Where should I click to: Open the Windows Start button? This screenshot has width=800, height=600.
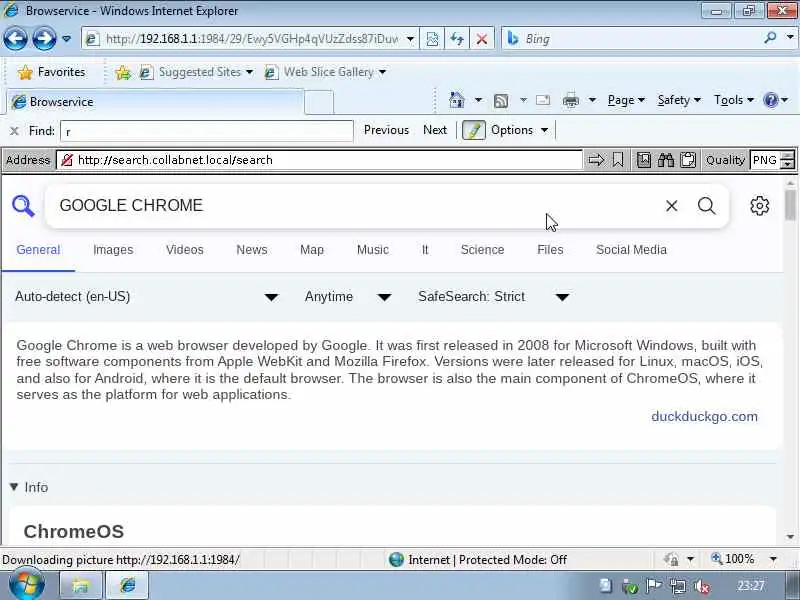tap(27, 585)
